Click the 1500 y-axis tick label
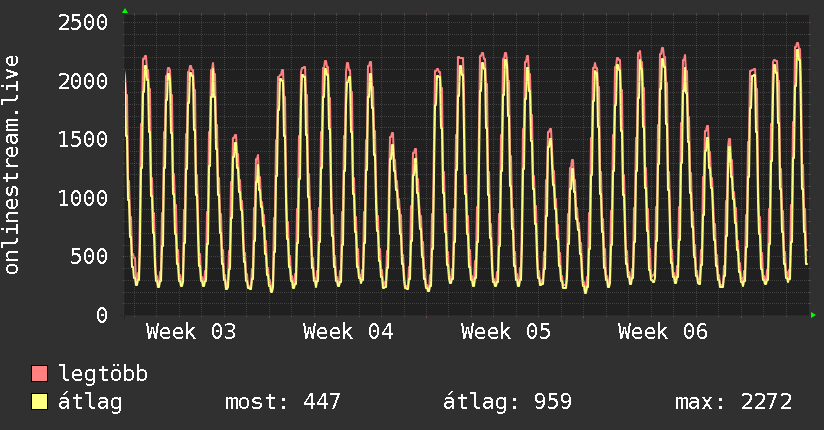 [x=82, y=140]
